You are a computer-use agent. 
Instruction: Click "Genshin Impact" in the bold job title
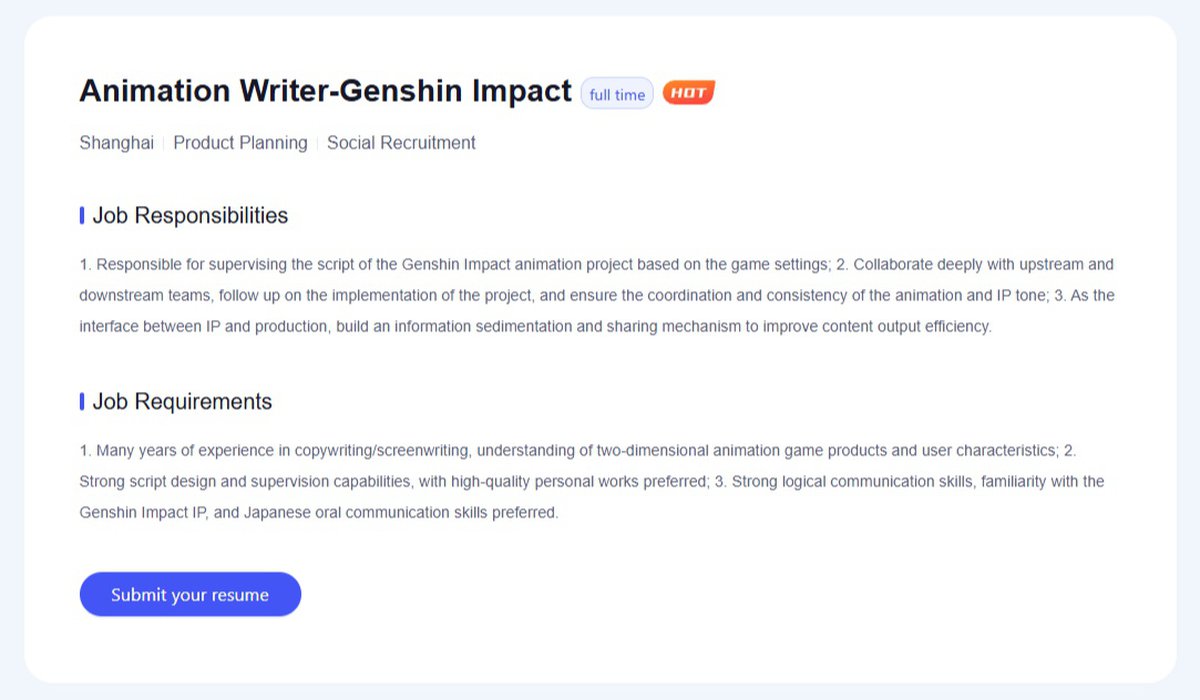pyautogui.click(x=456, y=91)
